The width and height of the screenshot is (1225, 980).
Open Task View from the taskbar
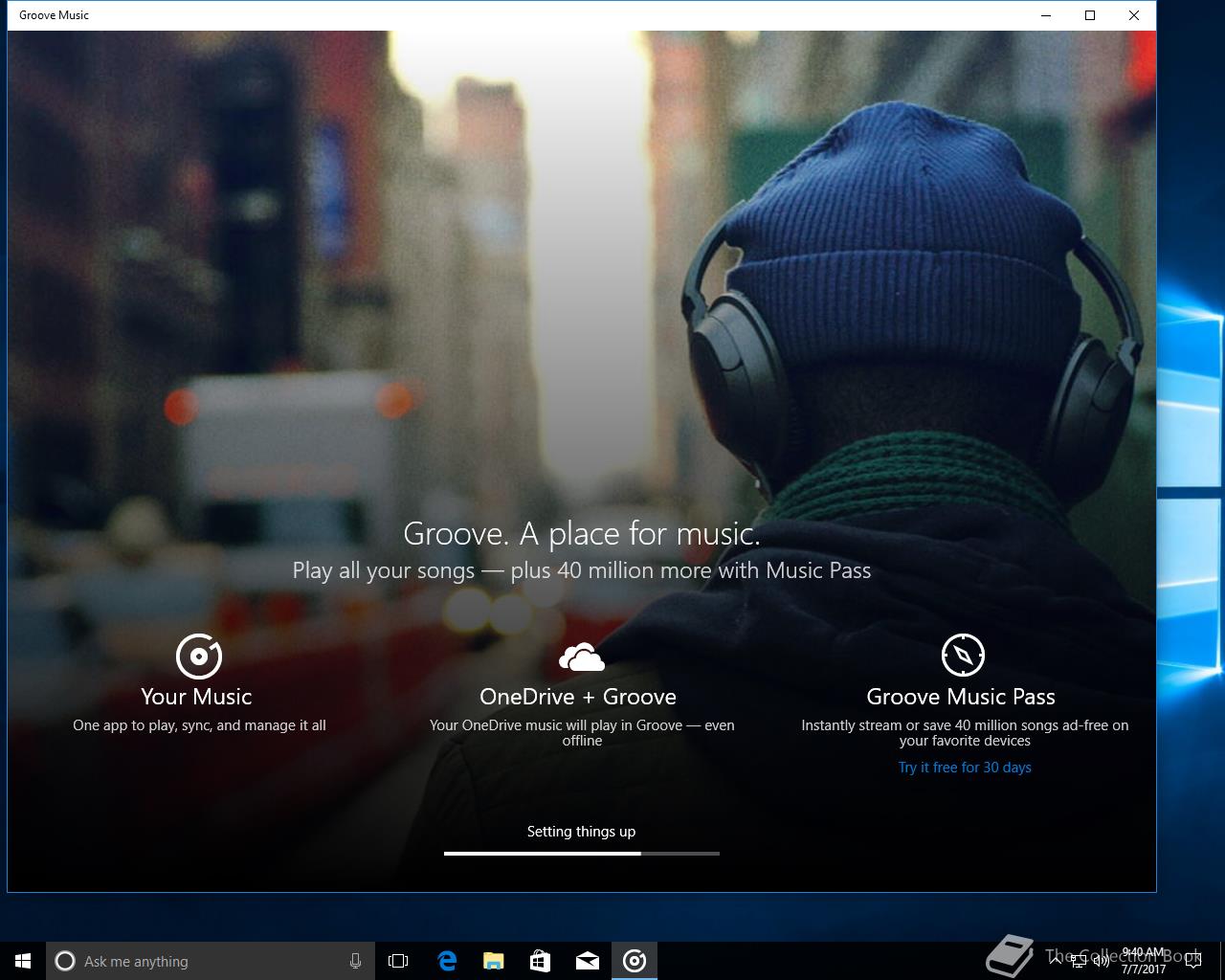point(398,961)
